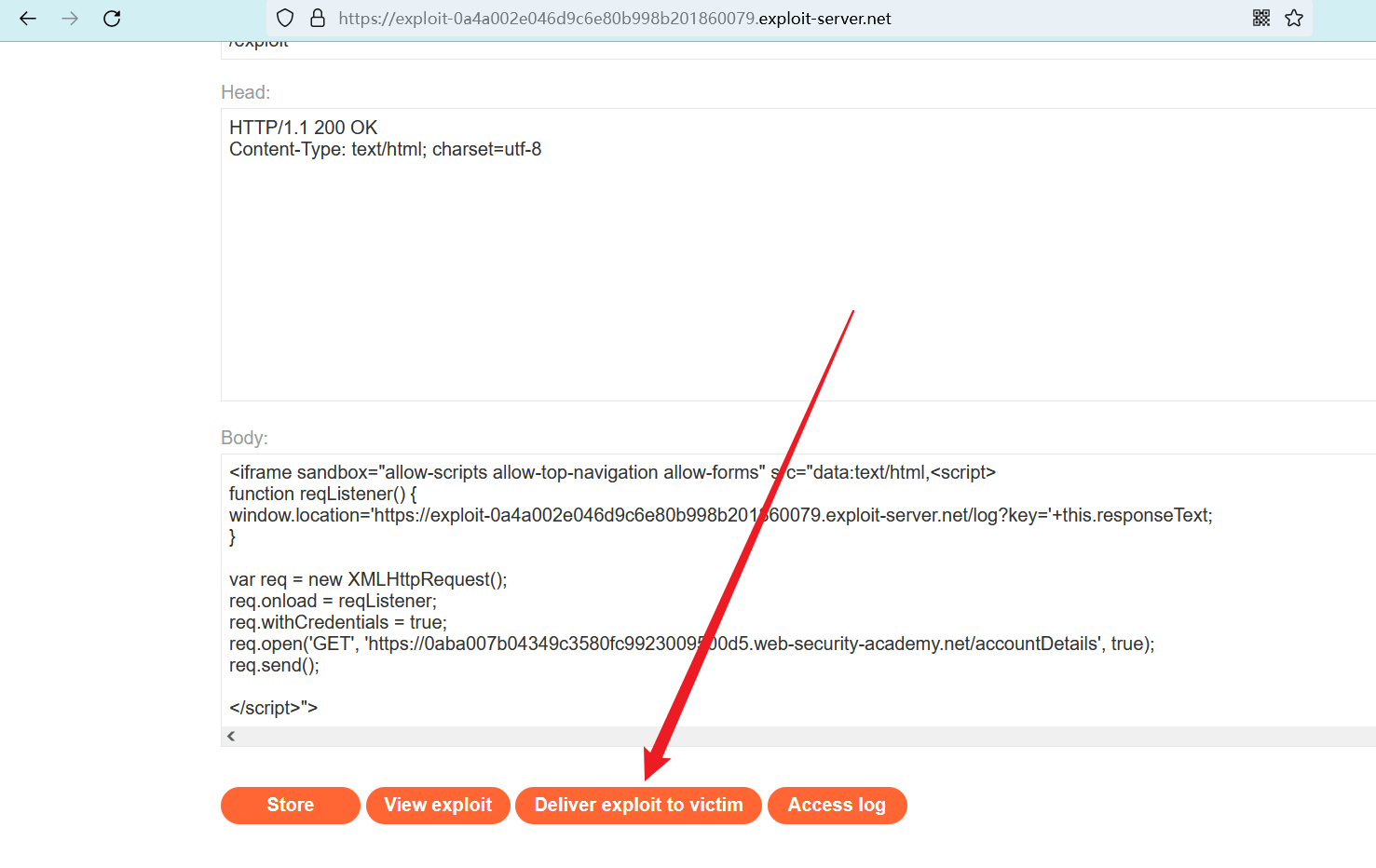
Task: Click the 'function reqListener() {' line
Action: click(322, 494)
